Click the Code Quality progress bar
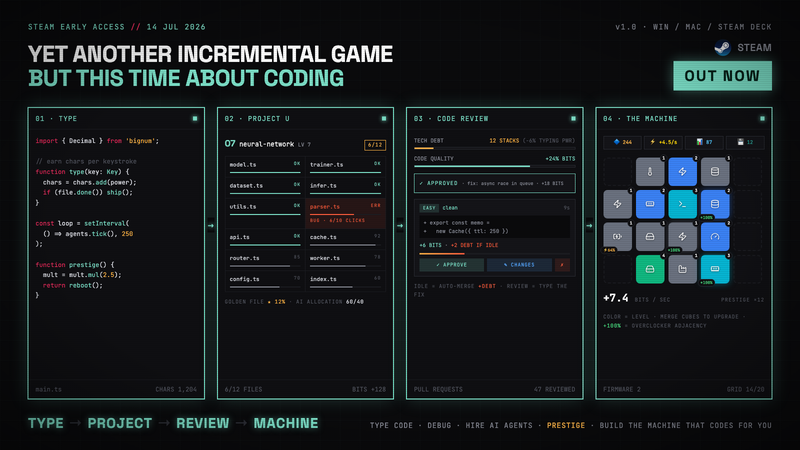Screen dimensions: 800x450 494,166
